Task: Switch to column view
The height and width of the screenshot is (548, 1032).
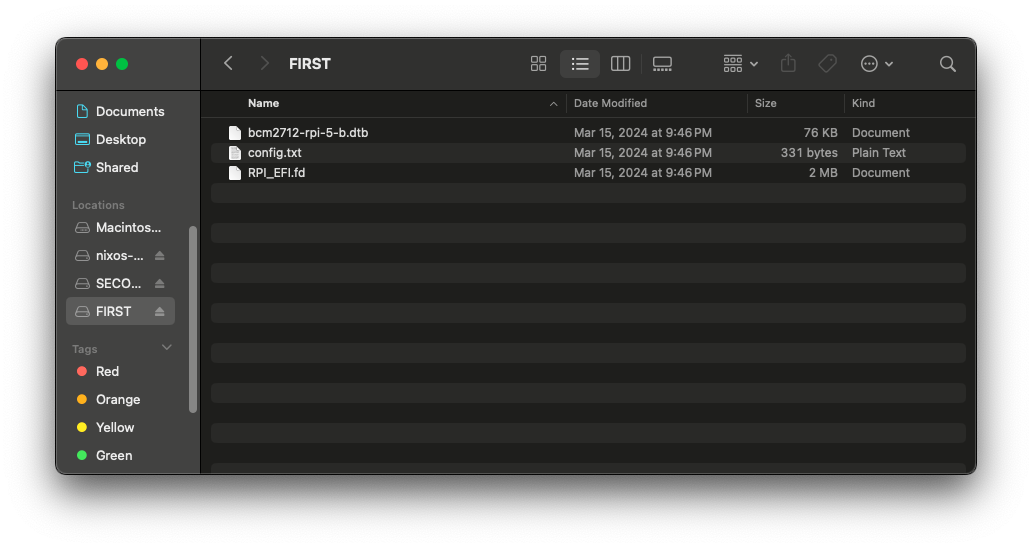Action: [620, 64]
